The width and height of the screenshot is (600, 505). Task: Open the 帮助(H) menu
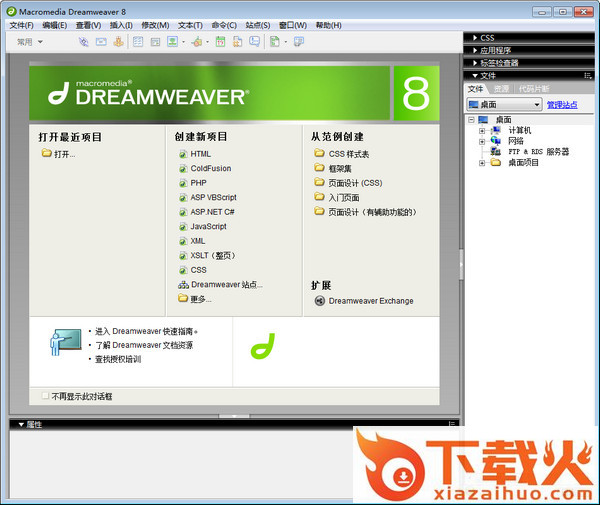click(x=328, y=25)
